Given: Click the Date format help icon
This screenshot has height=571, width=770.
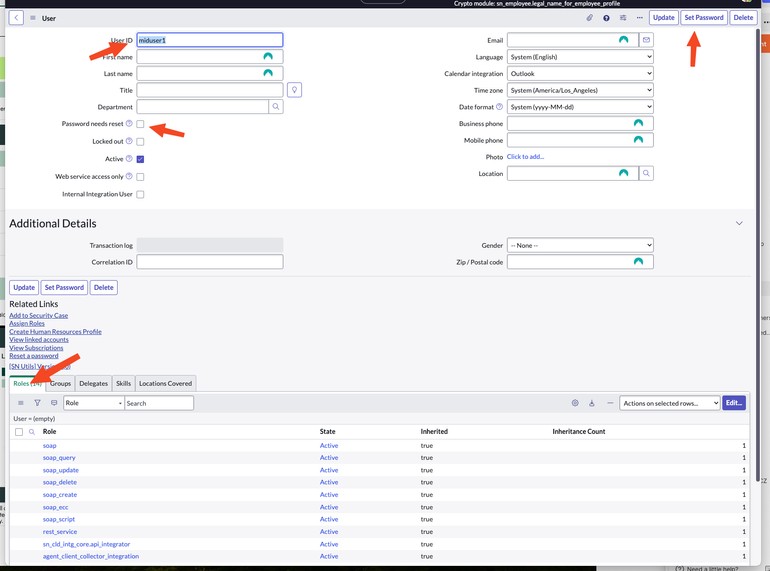Looking at the screenshot, I should click(x=499, y=107).
